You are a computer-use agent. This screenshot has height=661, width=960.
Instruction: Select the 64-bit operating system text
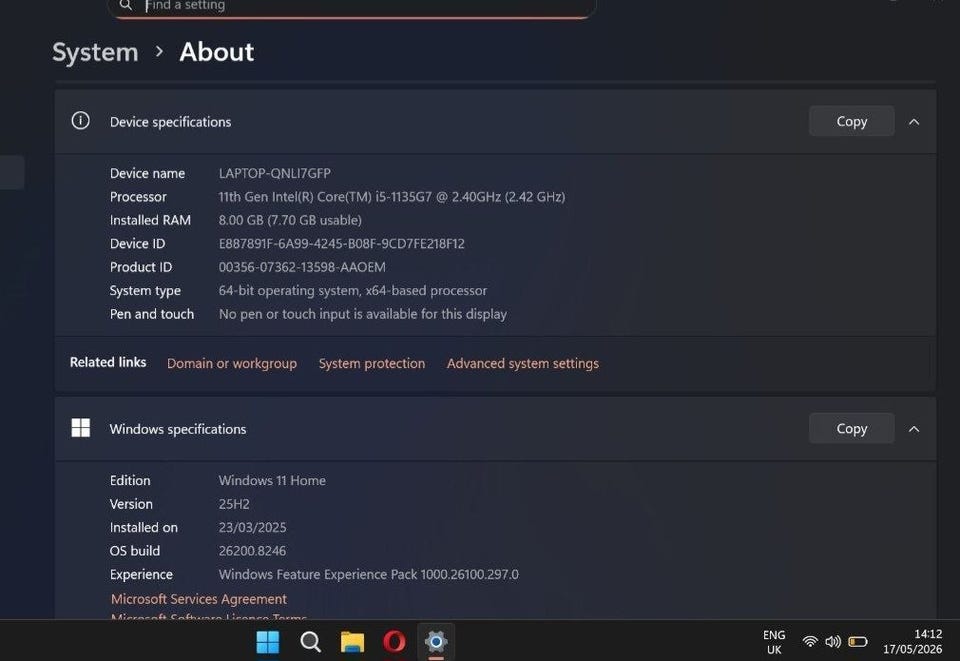(x=353, y=291)
